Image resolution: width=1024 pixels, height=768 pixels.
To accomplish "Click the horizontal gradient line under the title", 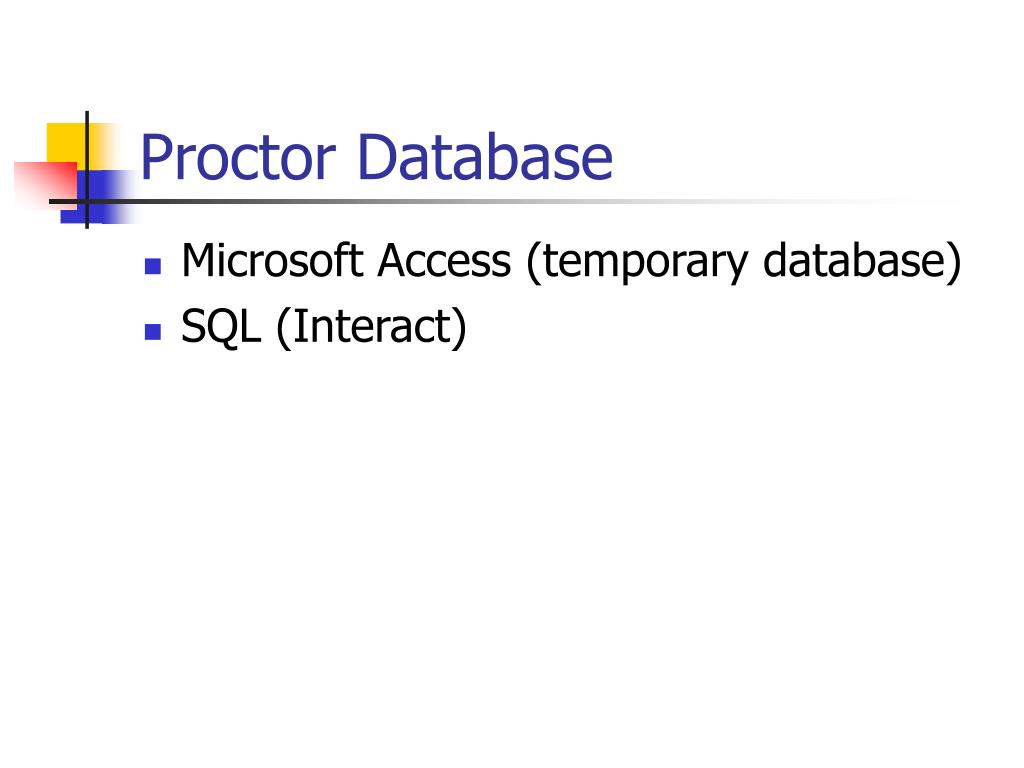I will (x=500, y=201).
